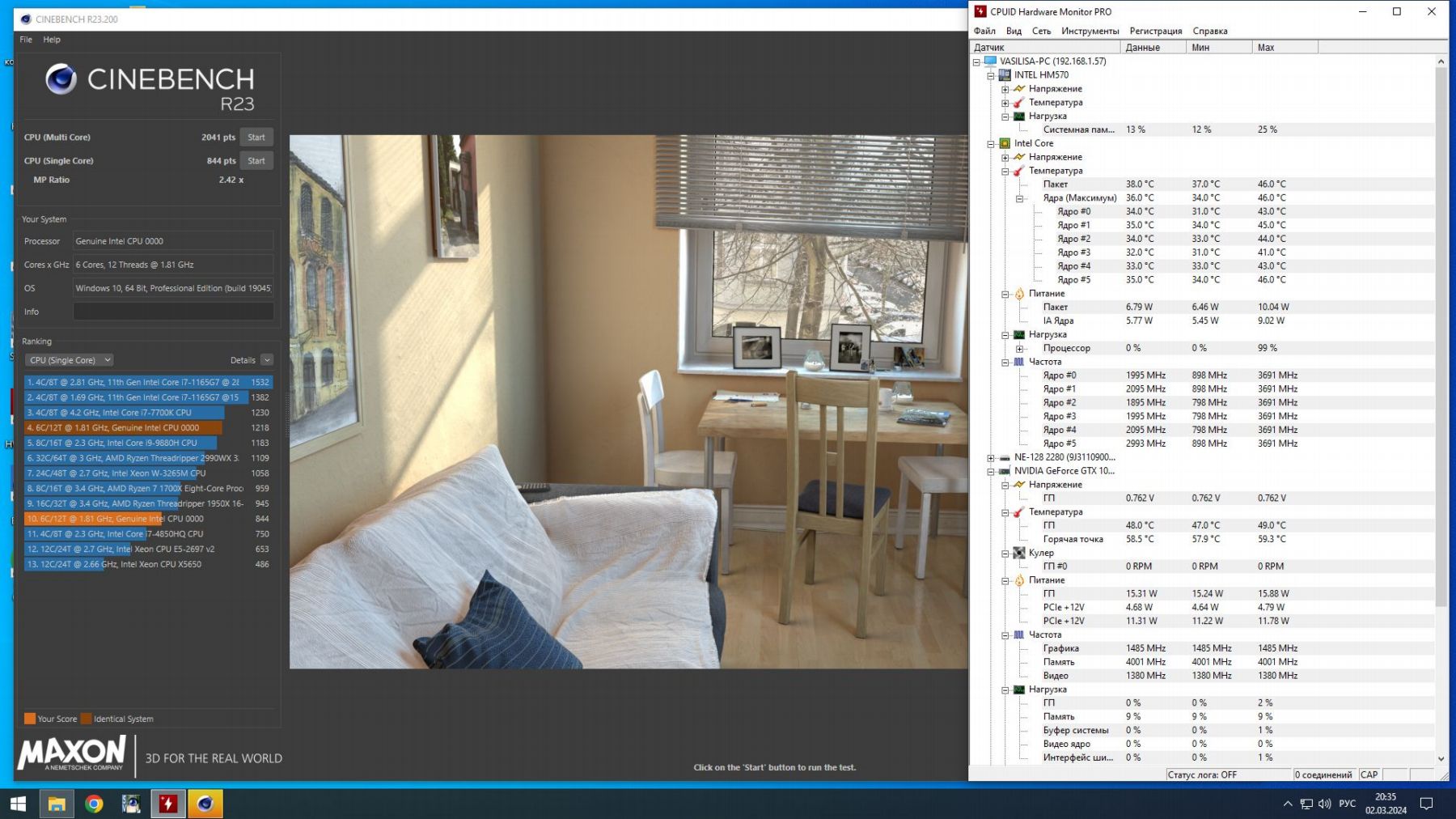
Task: Click the processor icon beside Intel Core
Action: click(x=1005, y=143)
